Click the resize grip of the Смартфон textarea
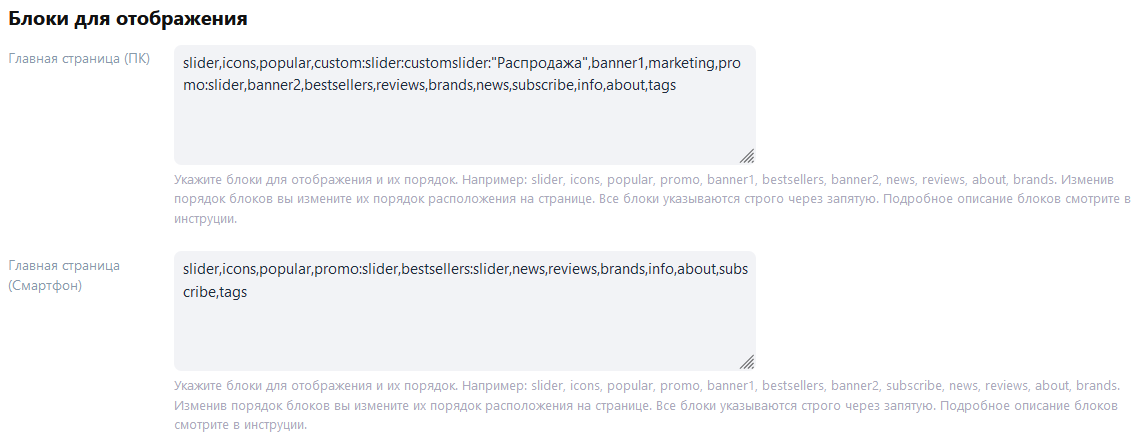Image resolution: width=1131 pixels, height=445 pixels. (x=747, y=361)
